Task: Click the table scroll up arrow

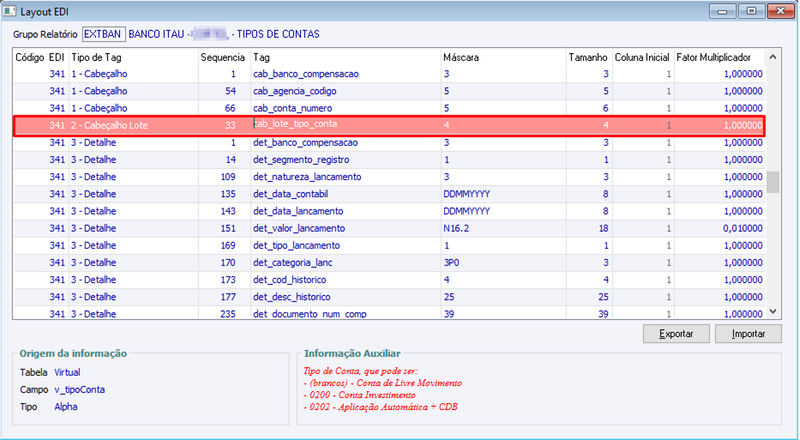Action: click(x=772, y=57)
